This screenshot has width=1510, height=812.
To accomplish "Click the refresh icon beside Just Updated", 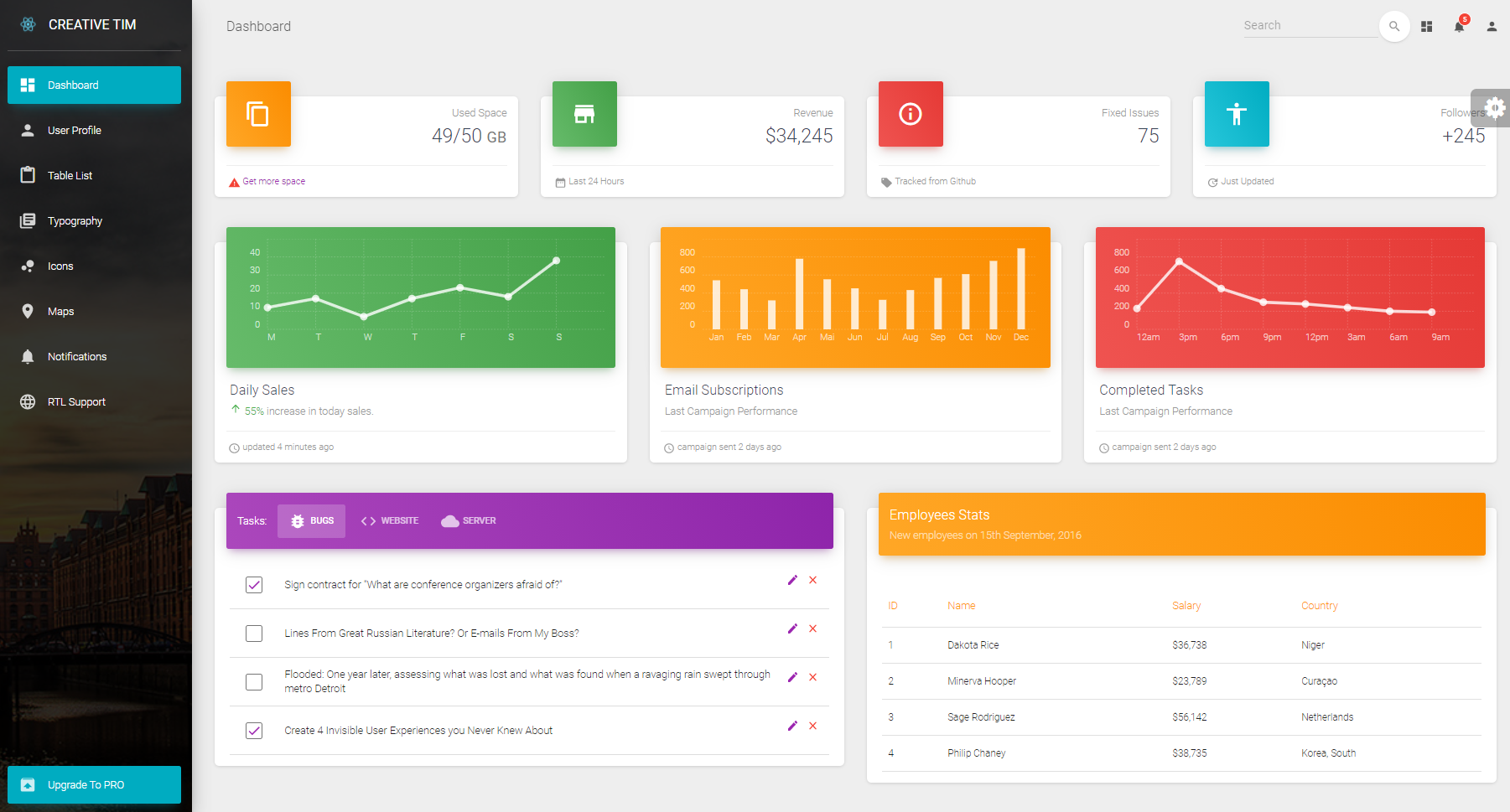I will click(x=1212, y=182).
